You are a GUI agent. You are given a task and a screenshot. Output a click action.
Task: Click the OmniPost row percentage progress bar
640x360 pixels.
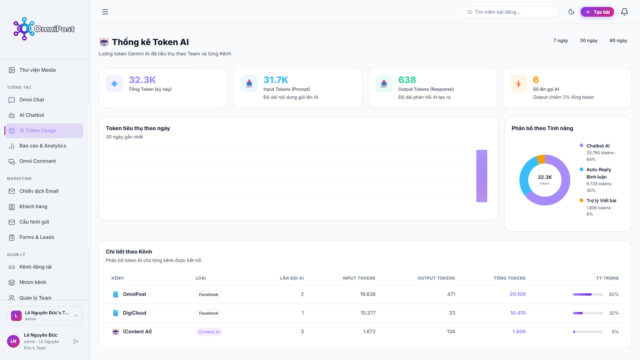coord(588,294)
